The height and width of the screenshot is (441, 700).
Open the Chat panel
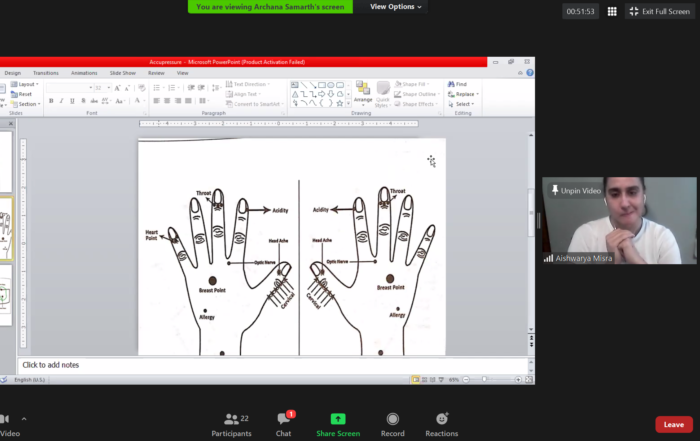pyautogui.click(x=284, y=423)
